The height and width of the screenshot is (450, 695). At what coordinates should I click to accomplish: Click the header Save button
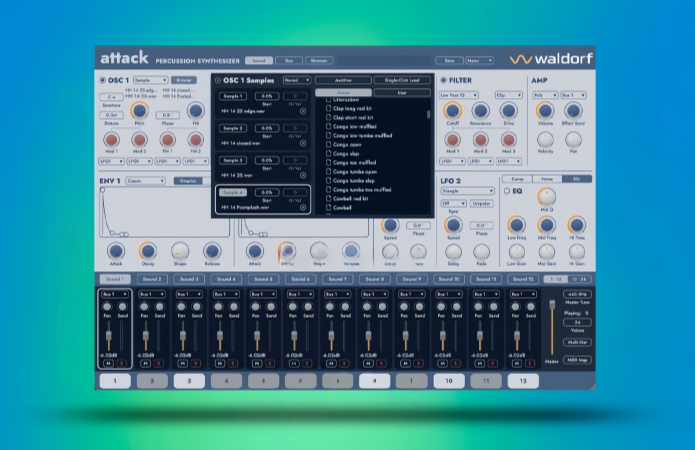pos(449,60)
